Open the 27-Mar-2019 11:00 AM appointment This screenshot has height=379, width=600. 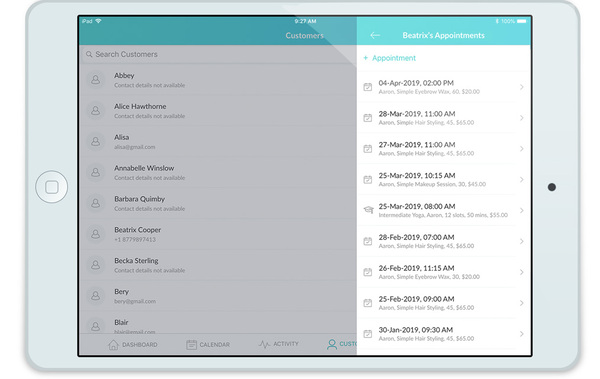click(444, 149)
